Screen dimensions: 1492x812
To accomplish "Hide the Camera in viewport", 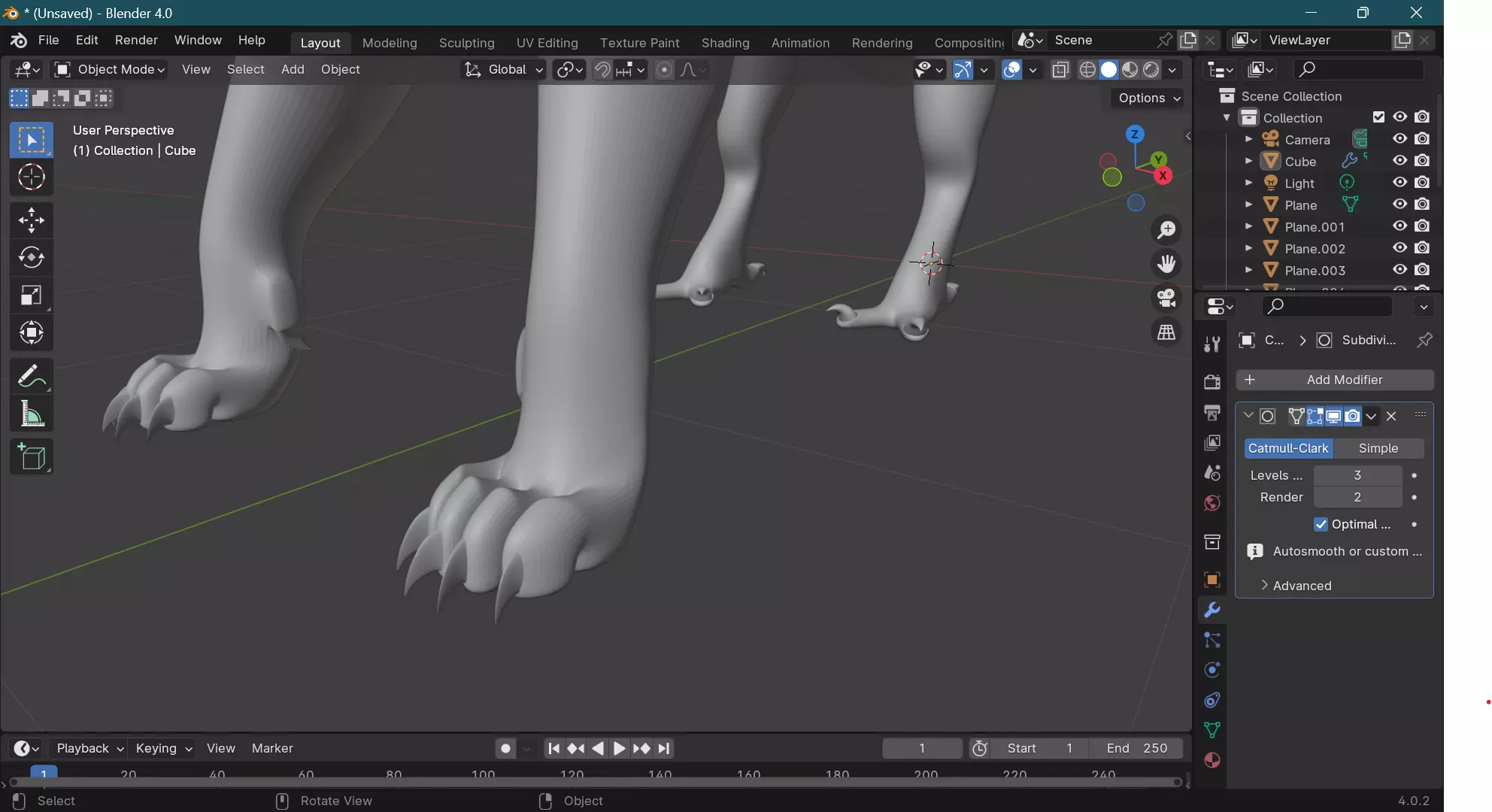I will click(x=1400, y=139).
